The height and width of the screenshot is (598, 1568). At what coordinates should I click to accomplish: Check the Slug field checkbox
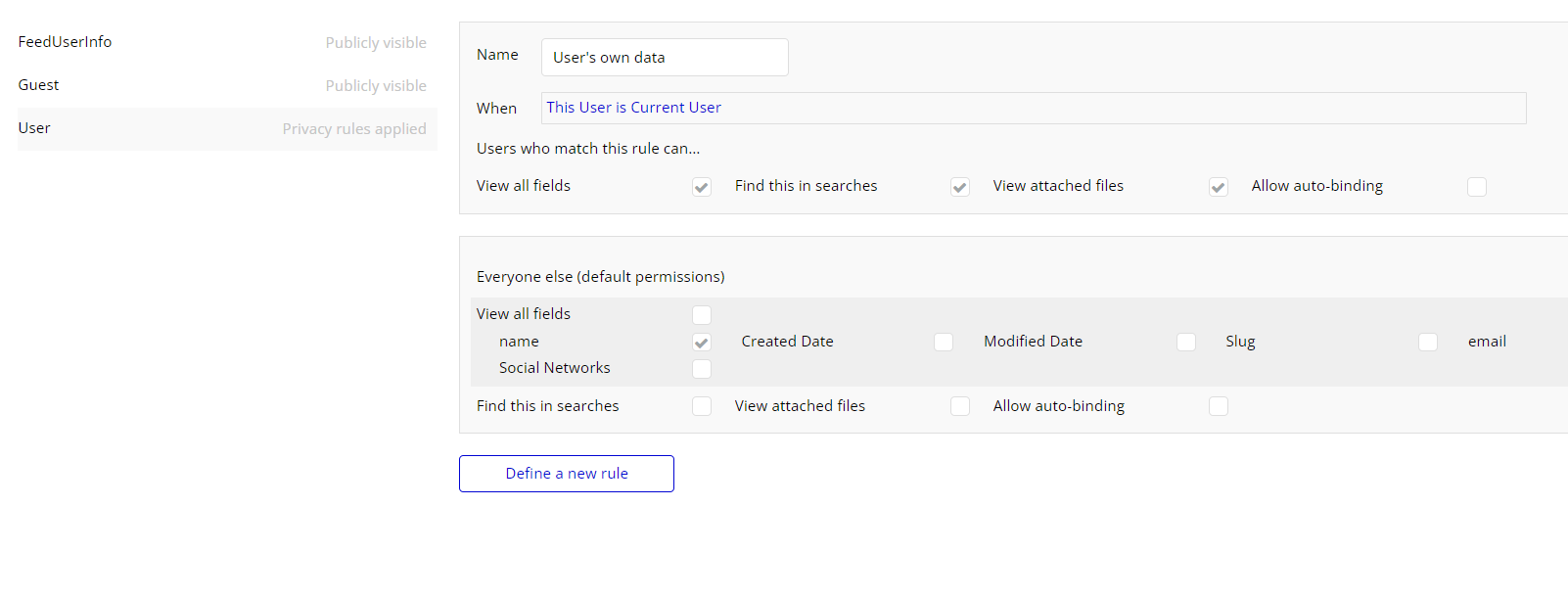coord(1428,343)
